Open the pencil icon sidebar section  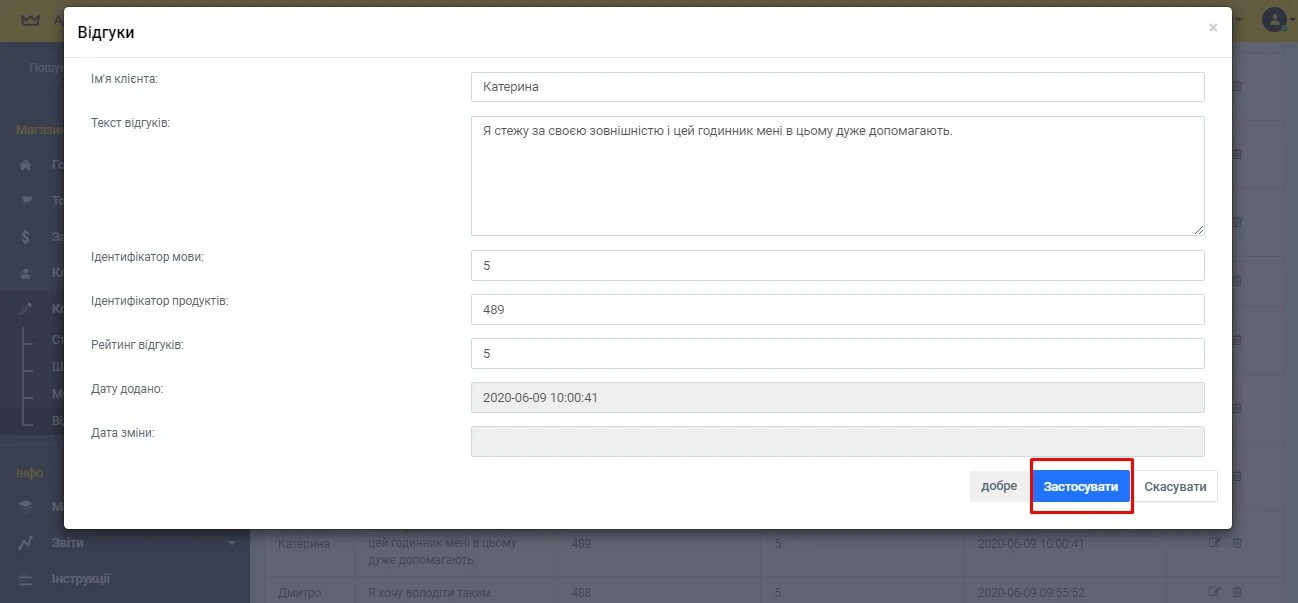[27, 309]
